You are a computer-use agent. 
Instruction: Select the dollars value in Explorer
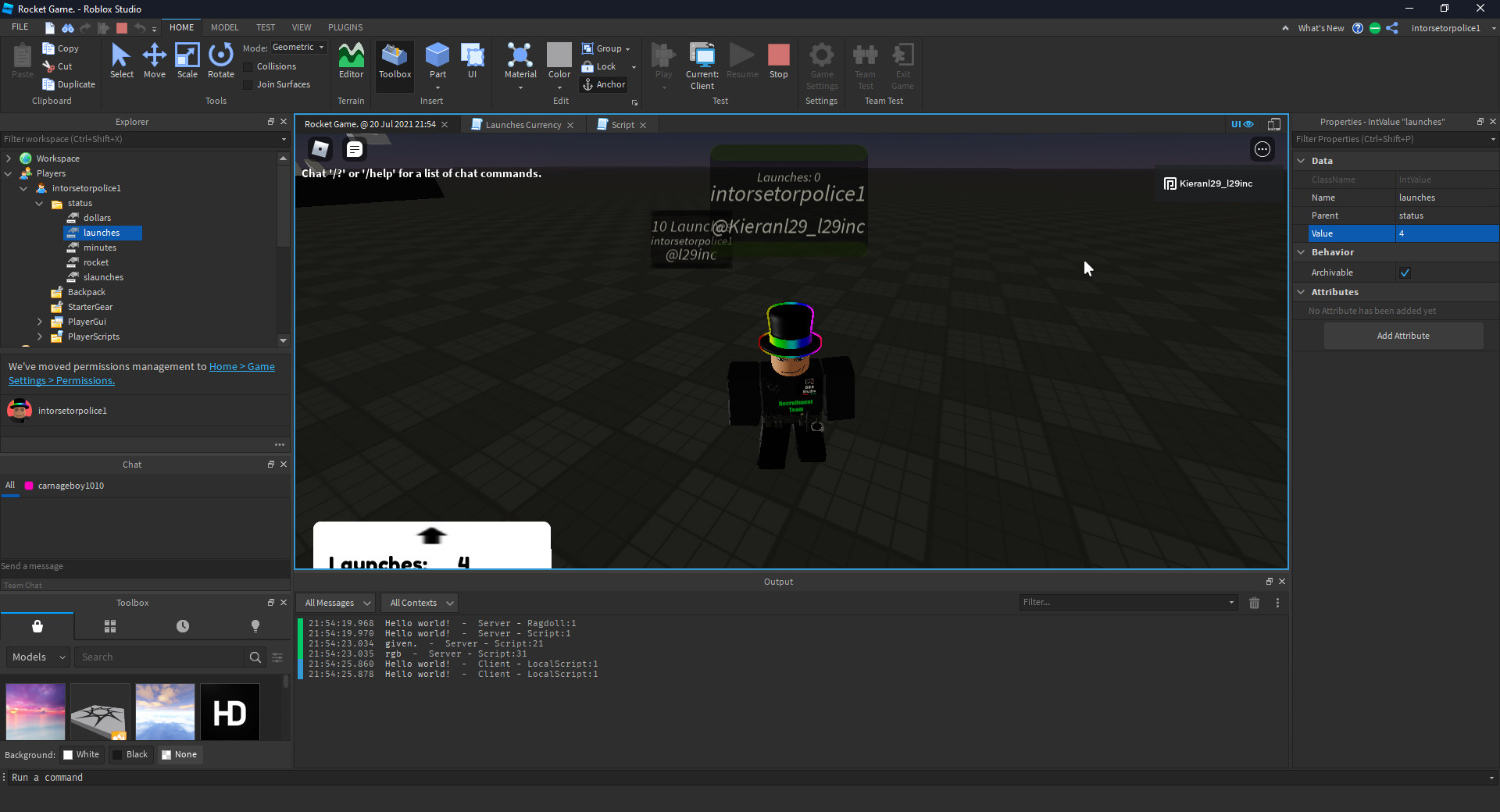pos(97,218)
